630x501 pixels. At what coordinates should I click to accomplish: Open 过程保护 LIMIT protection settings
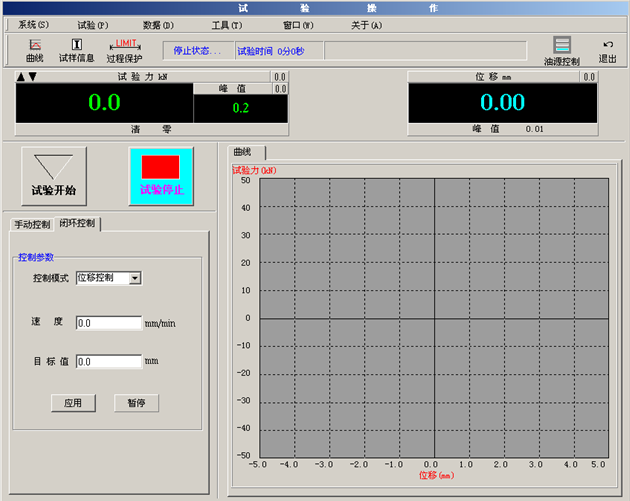click(125, 50)
